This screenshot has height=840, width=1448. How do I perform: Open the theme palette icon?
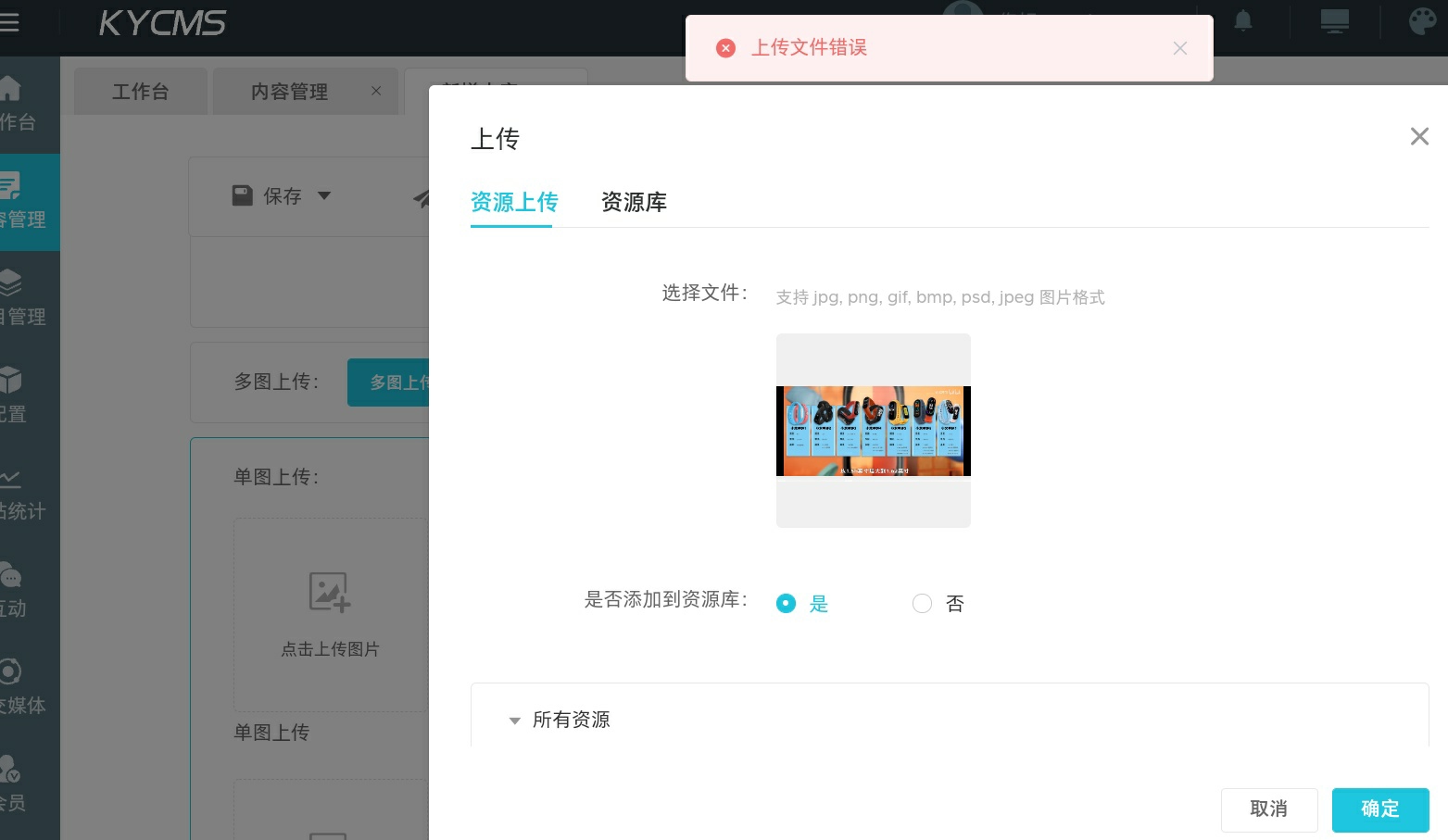tap(1422, 21)
